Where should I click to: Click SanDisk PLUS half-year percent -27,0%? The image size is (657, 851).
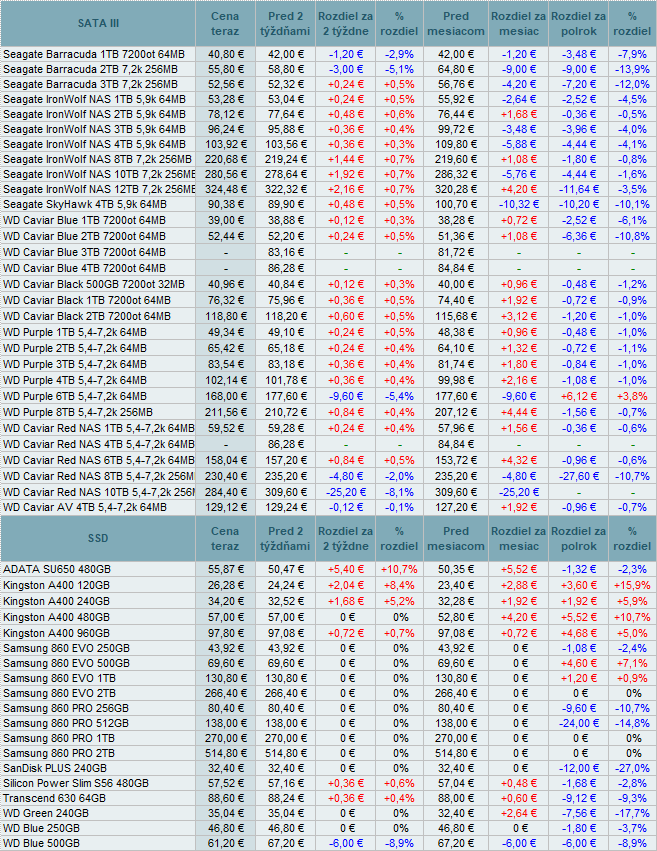[x=632, y=769]
